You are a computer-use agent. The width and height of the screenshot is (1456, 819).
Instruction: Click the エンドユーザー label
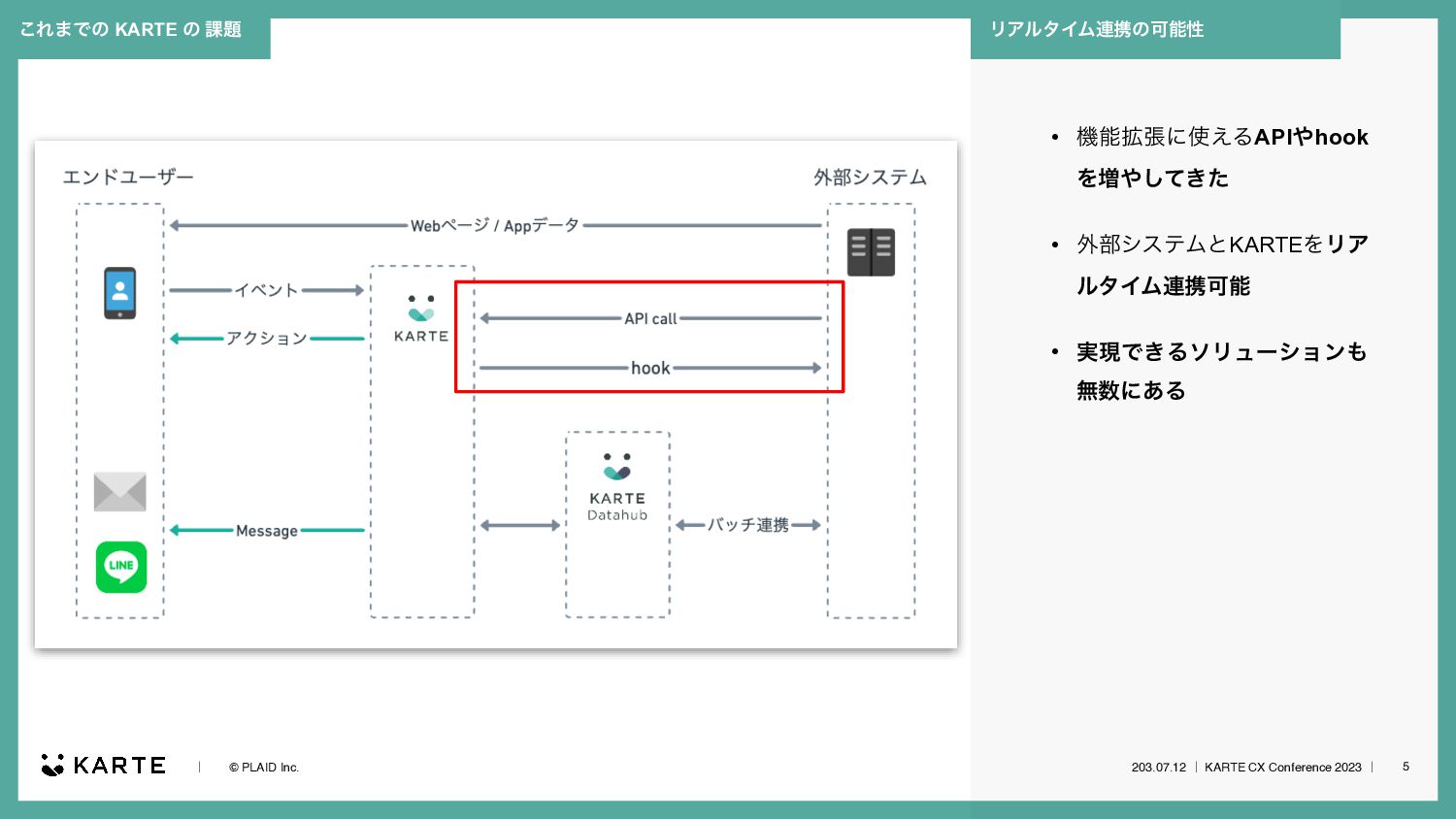[x=128, y=177]
